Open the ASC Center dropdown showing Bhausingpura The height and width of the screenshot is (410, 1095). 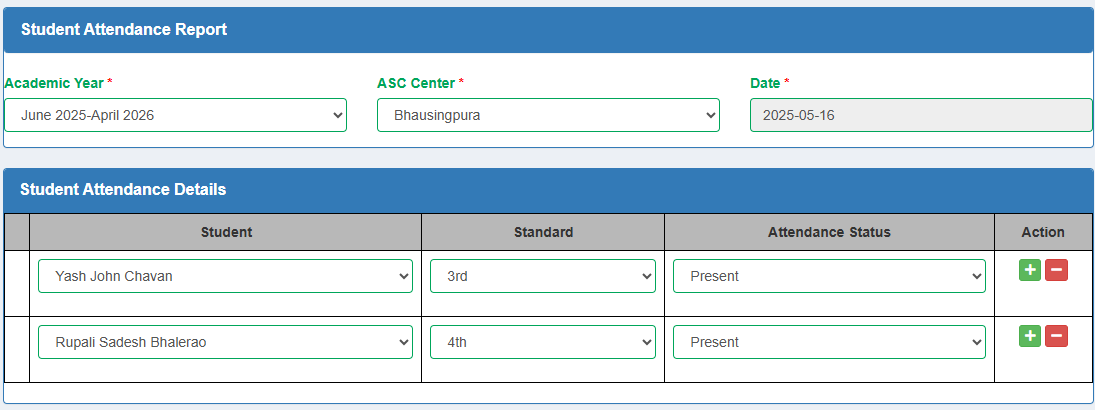tap(548, 115)
